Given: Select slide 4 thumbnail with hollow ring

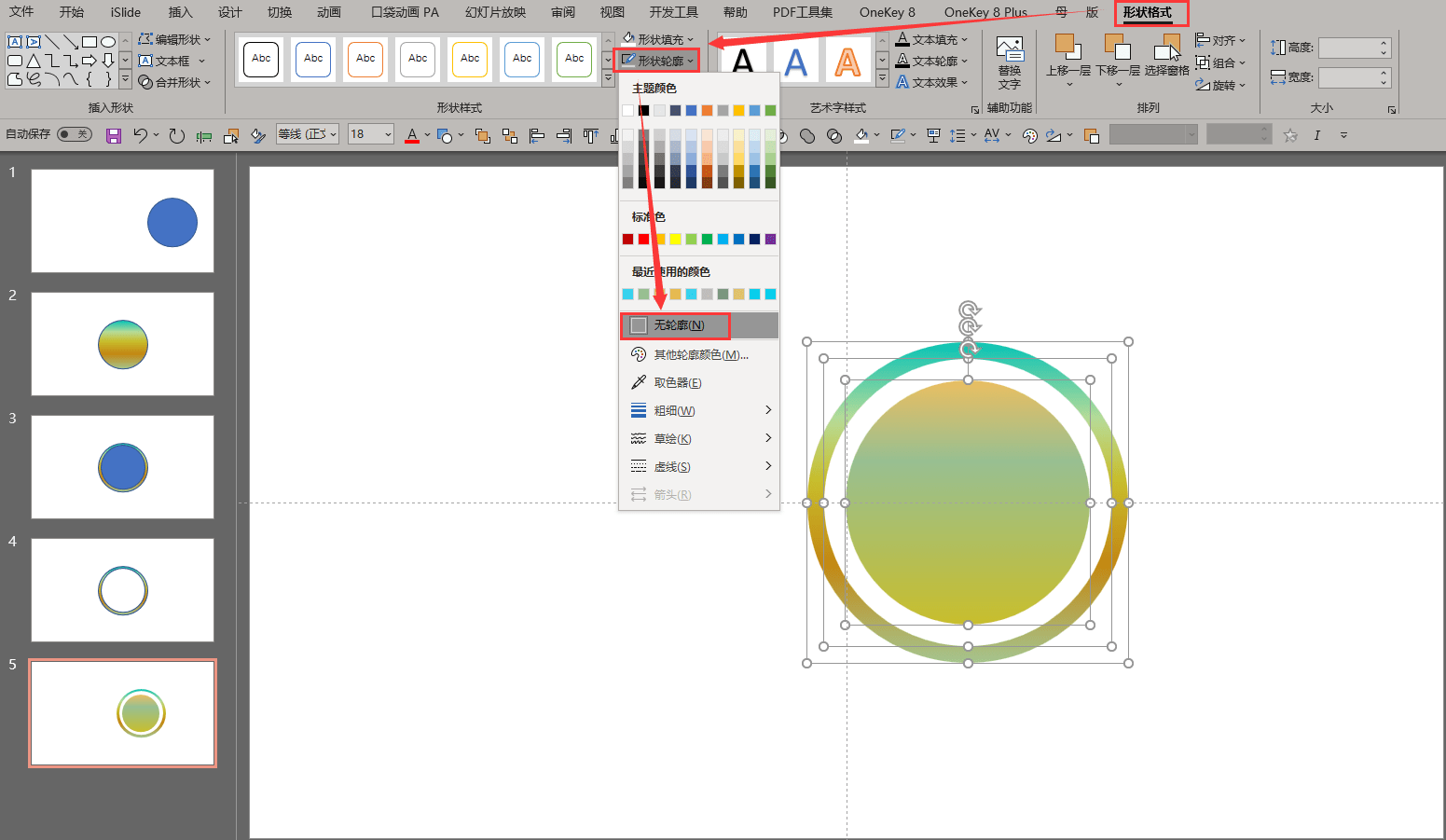Looking at the screenshot, I should click(x=122, y=590).
